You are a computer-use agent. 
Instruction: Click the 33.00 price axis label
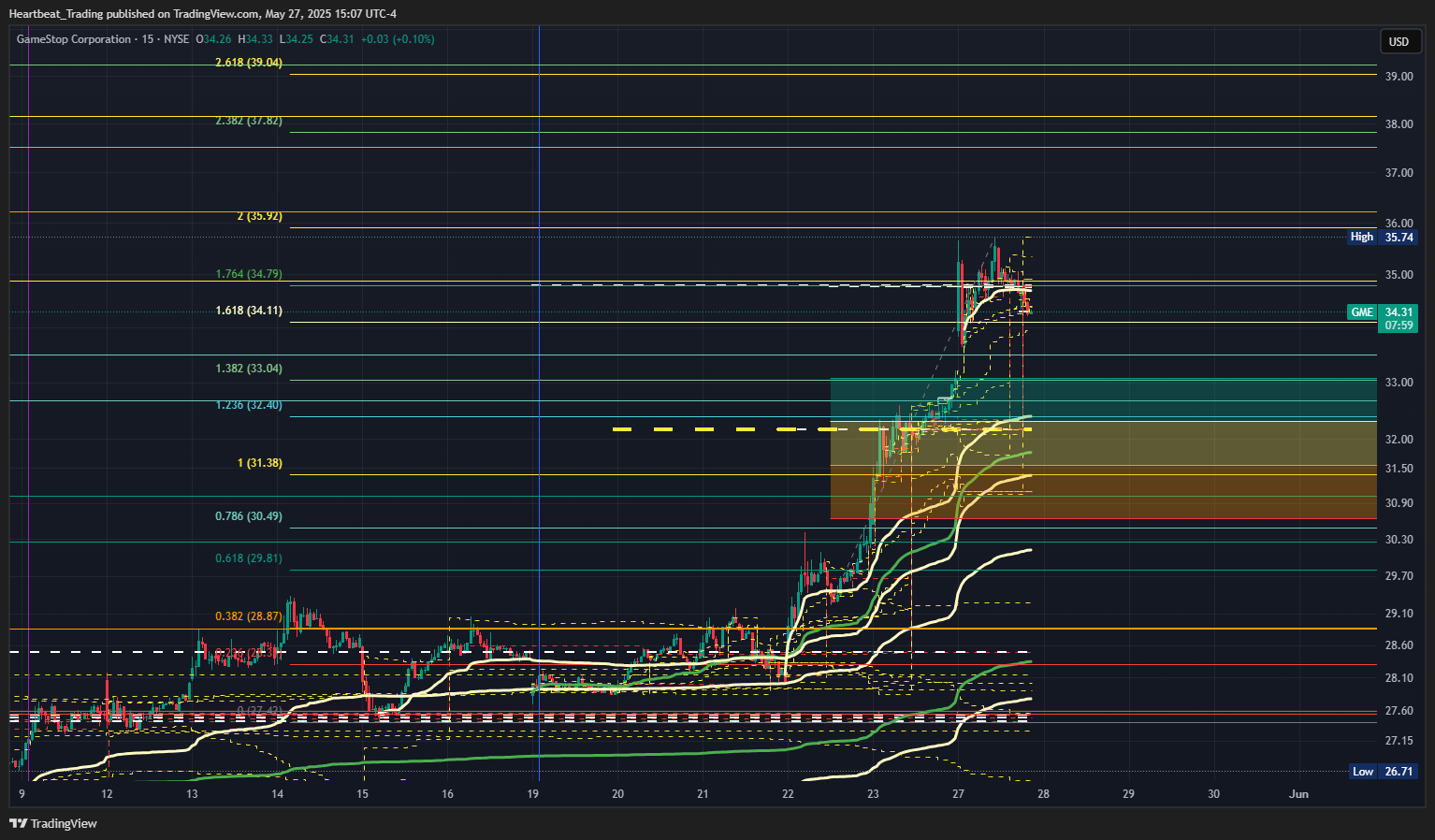point(1399,383)
